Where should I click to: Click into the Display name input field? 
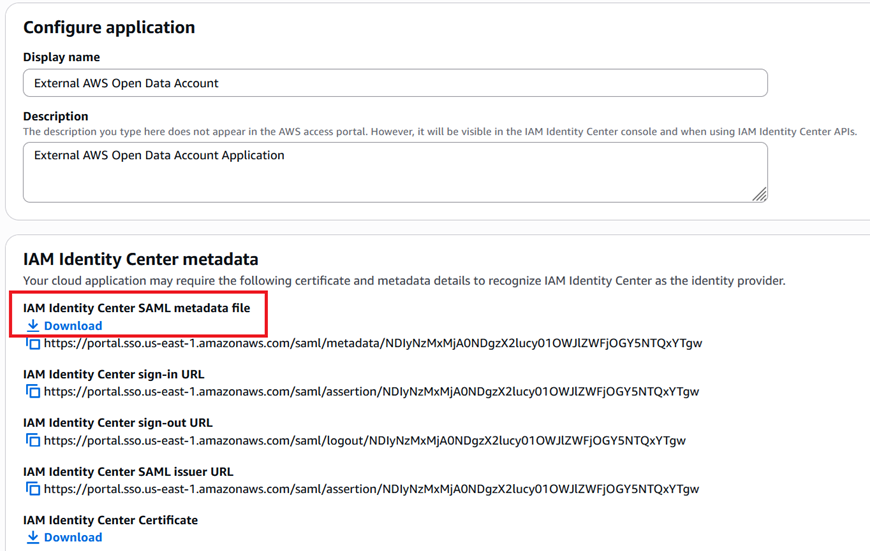coord(395,83)
